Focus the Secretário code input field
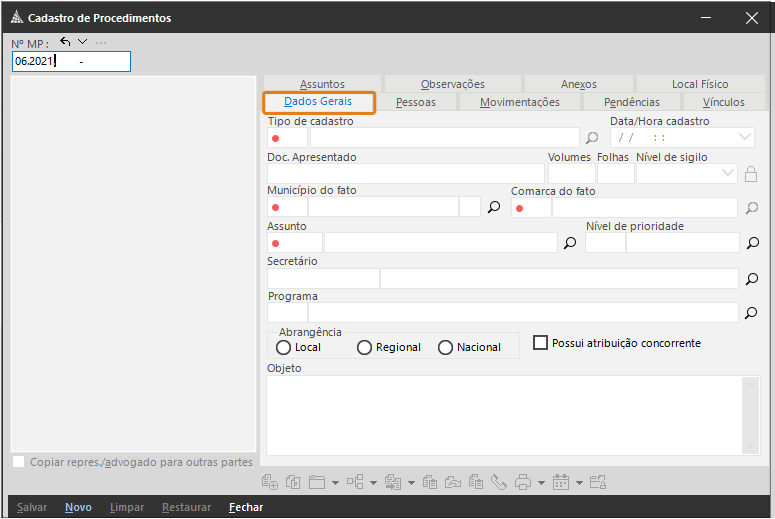 pyautogui.click(x=323, y=279)
